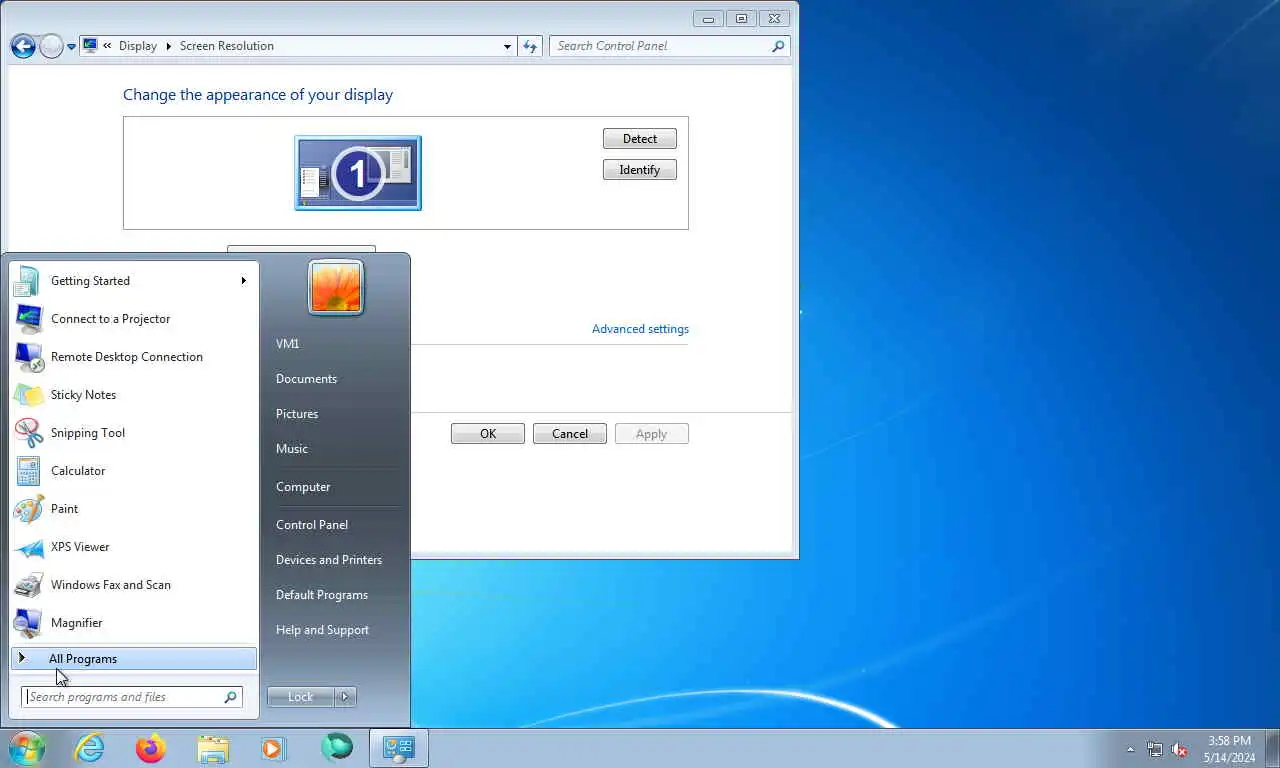The image size is (1280, 768).
Task: Launch Windows Fax and Scan icon
Action: 27,585
